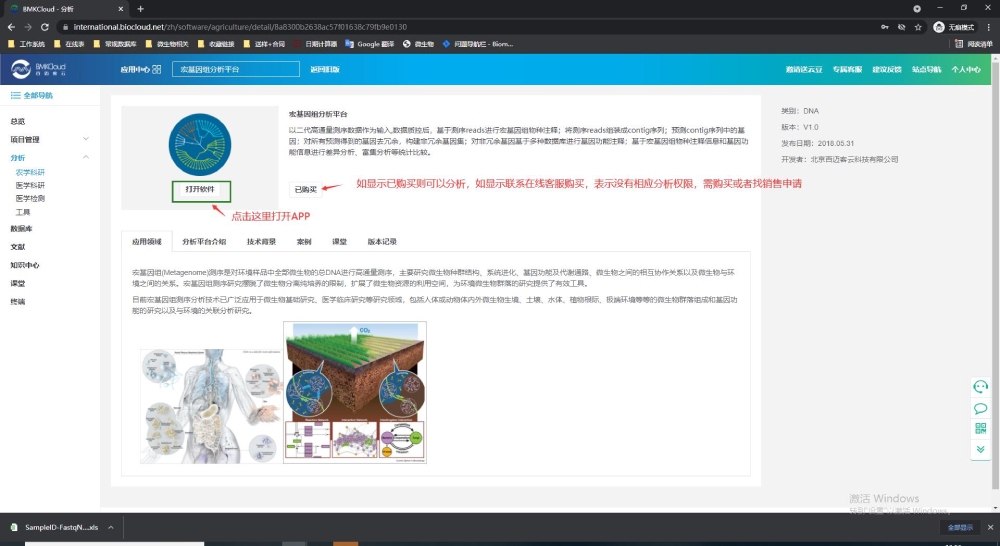Viewport: 1000px width, 546px height.
Task: Click the 应用中心 grid icon
Action: coord(157,69)
